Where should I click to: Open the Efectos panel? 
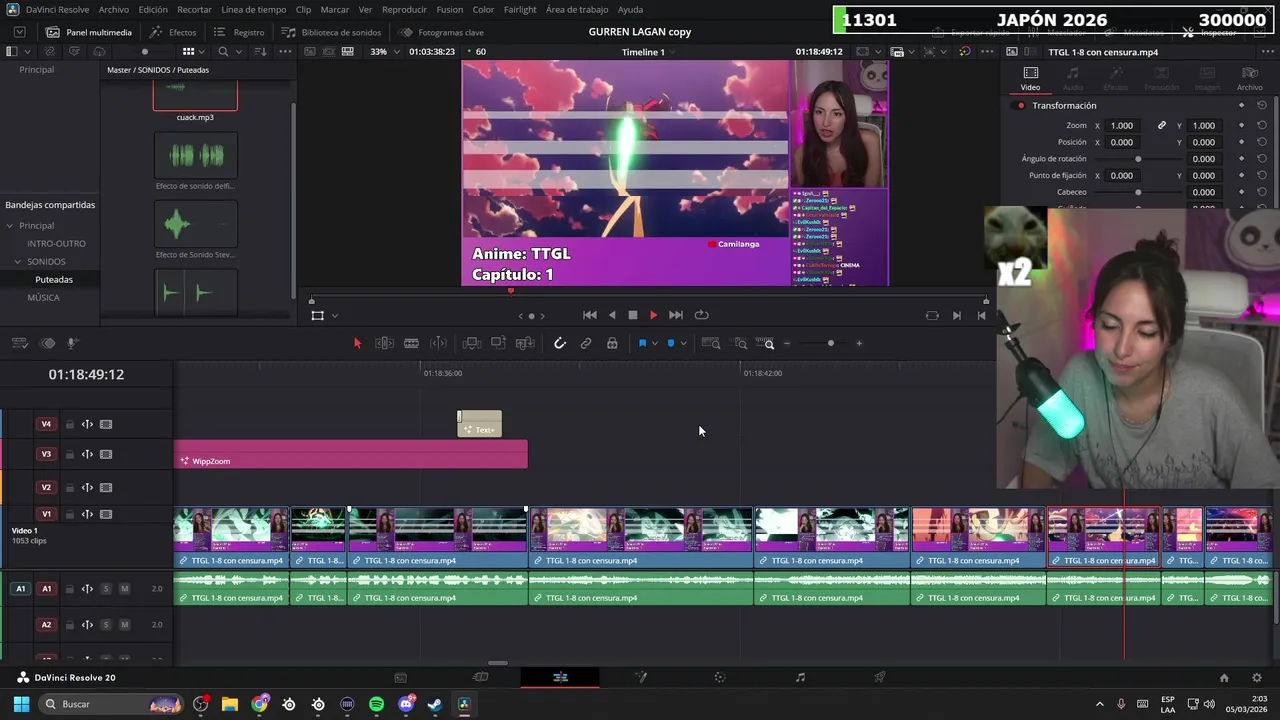tap(173, 32)
